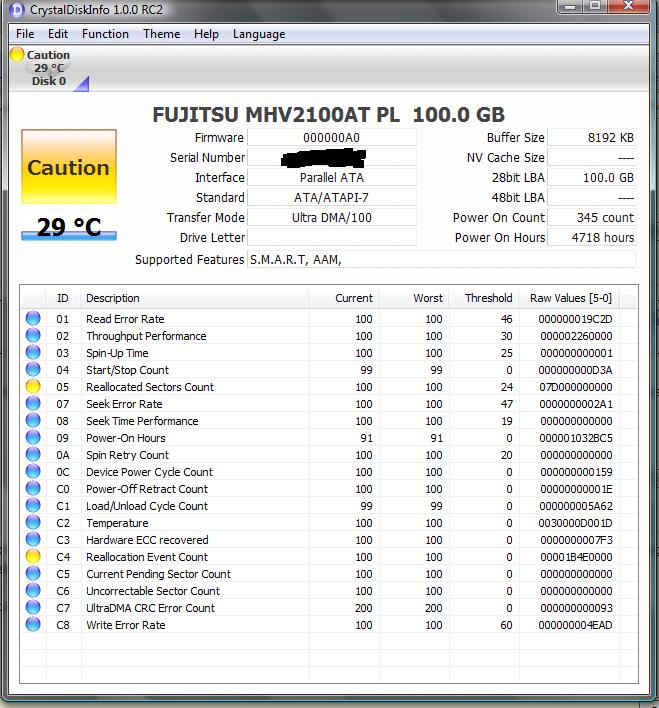Click the FUJITSU MHV2100AT PL drive title
Viewport: 659px width, 708px height.
point(328,115)
